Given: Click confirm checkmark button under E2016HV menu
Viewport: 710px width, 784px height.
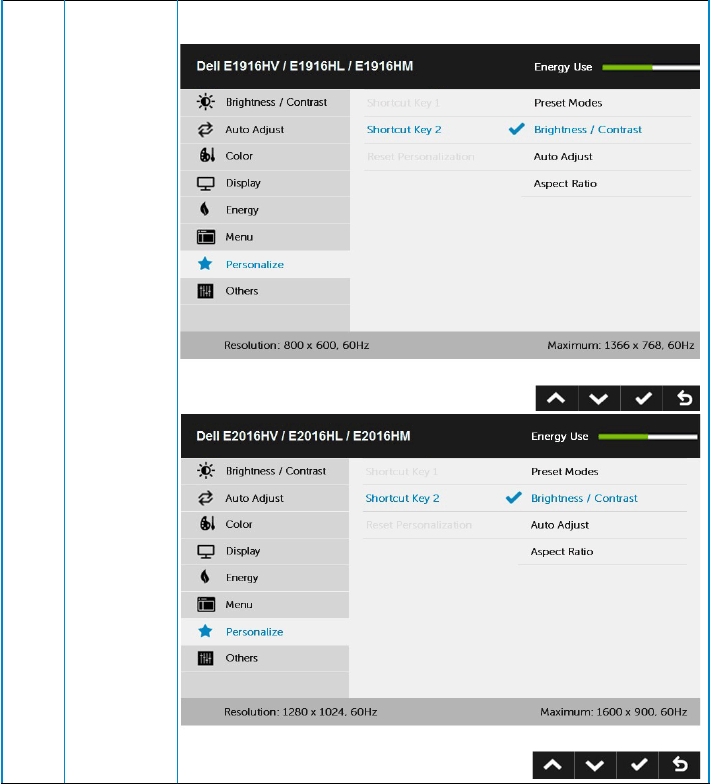Looking at the screenshot, I should [638, 765].
